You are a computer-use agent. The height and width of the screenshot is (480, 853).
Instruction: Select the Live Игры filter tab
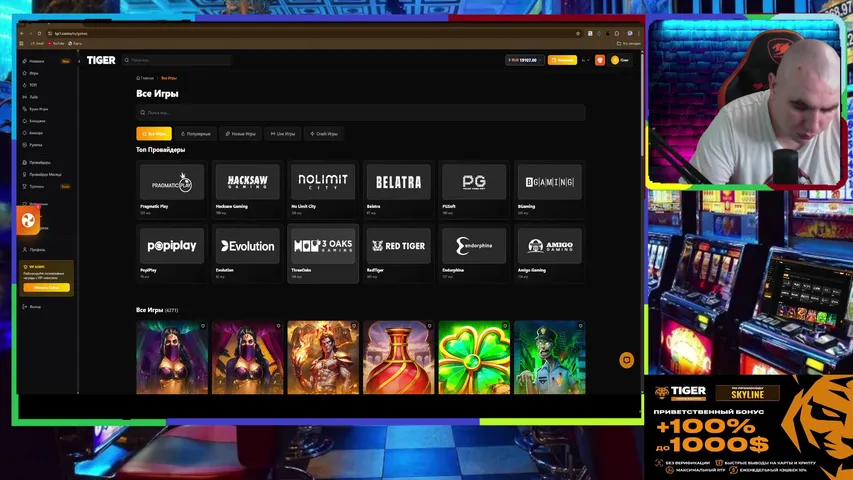[x=283, y=133]
